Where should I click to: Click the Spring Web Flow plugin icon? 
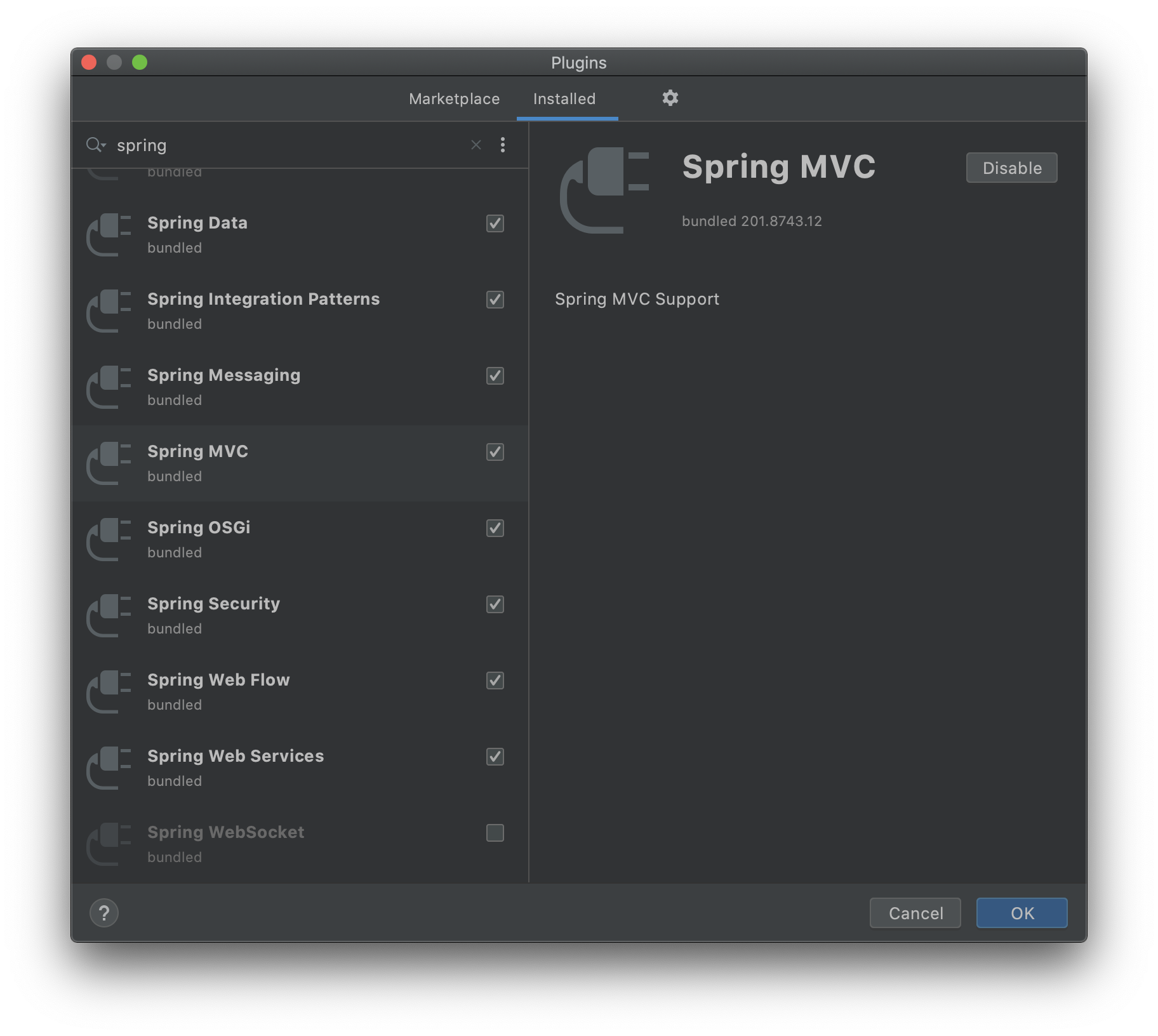tap(109, 692)
